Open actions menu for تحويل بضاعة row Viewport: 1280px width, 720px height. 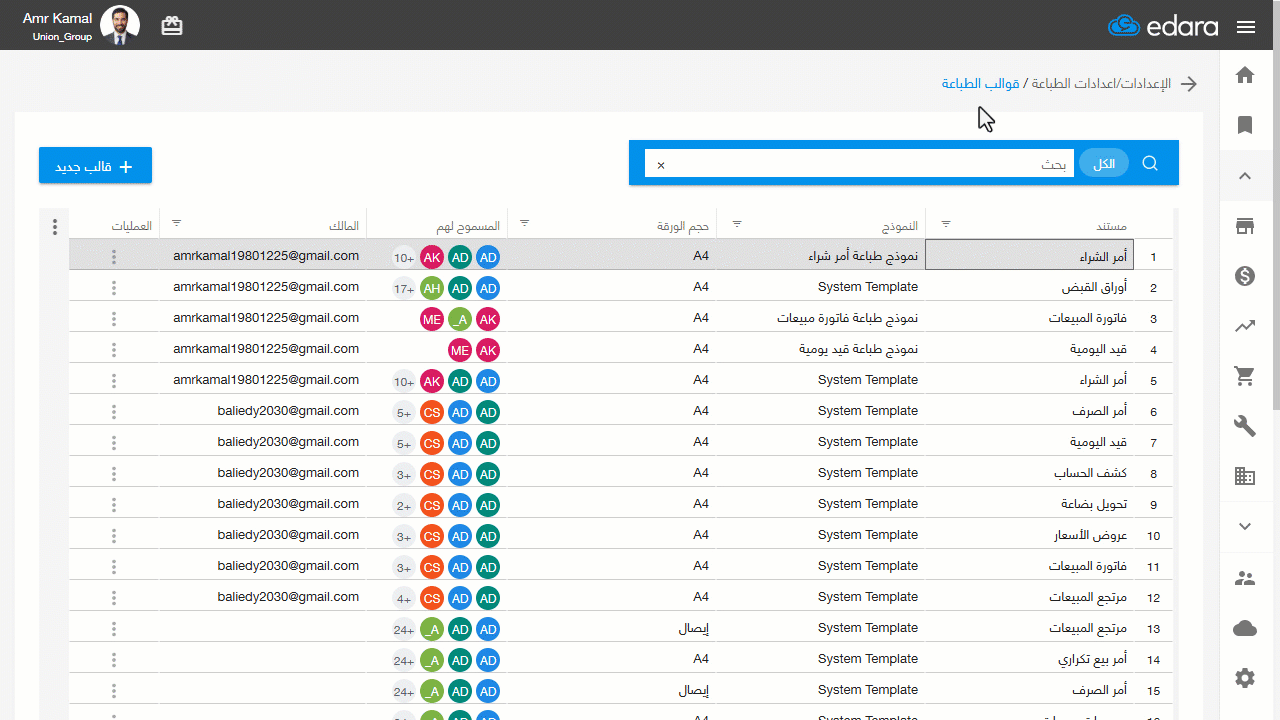pos(114,505)
